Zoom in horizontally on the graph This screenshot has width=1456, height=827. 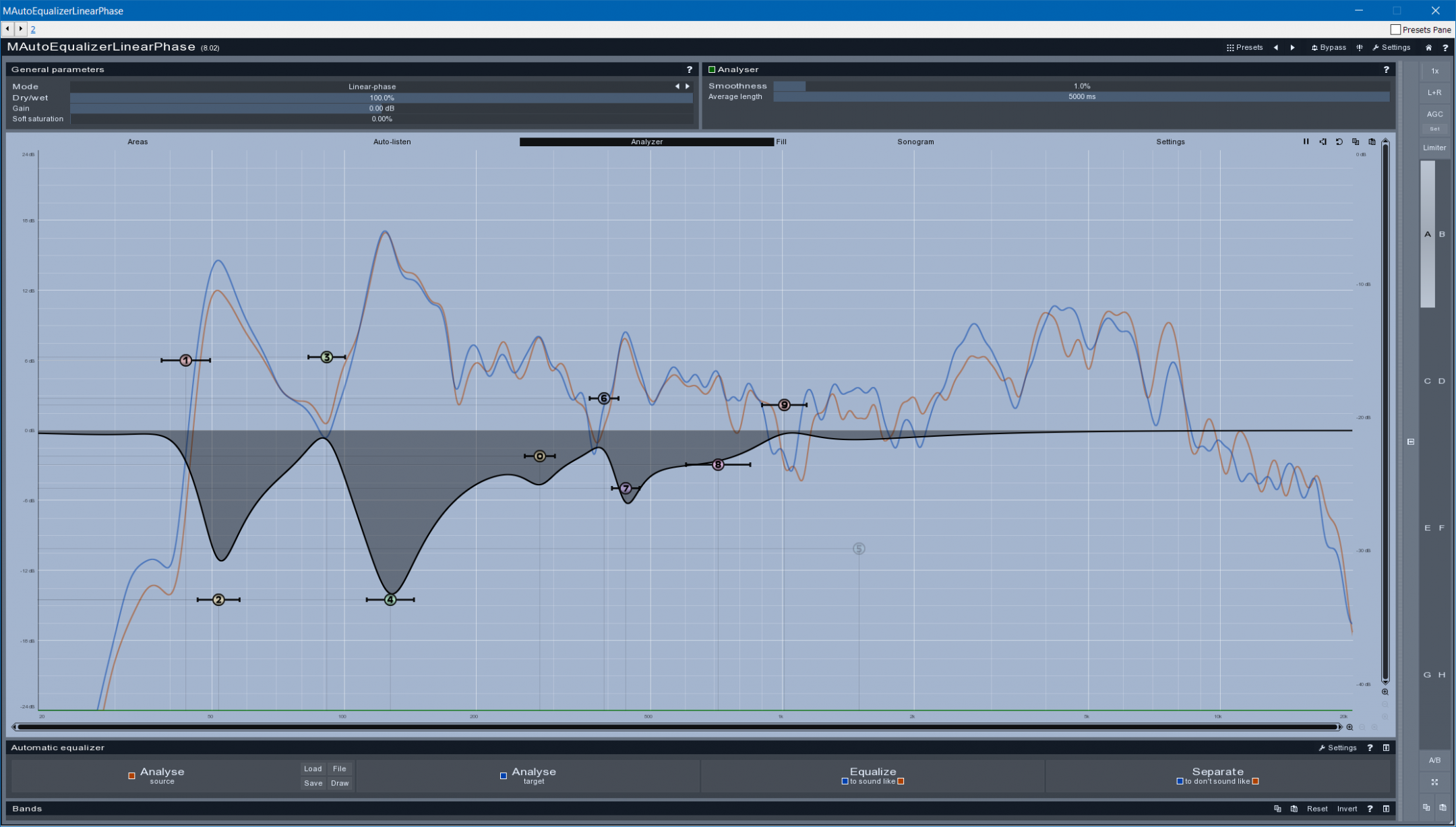click(1349, 727)
